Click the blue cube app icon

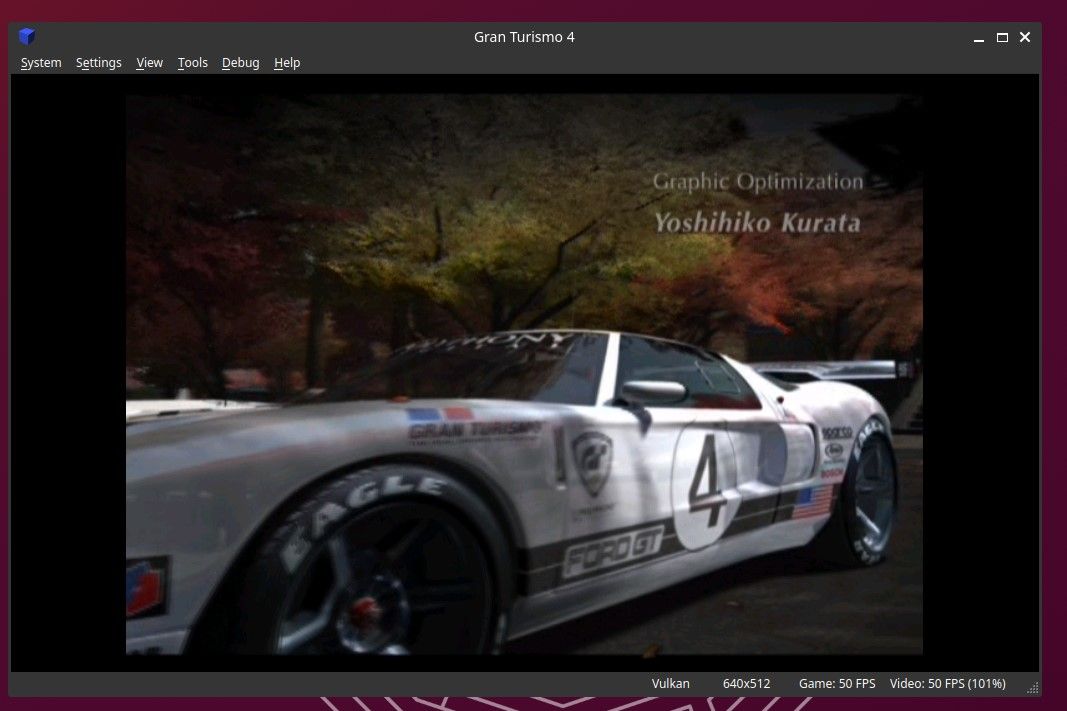[27, 36]
